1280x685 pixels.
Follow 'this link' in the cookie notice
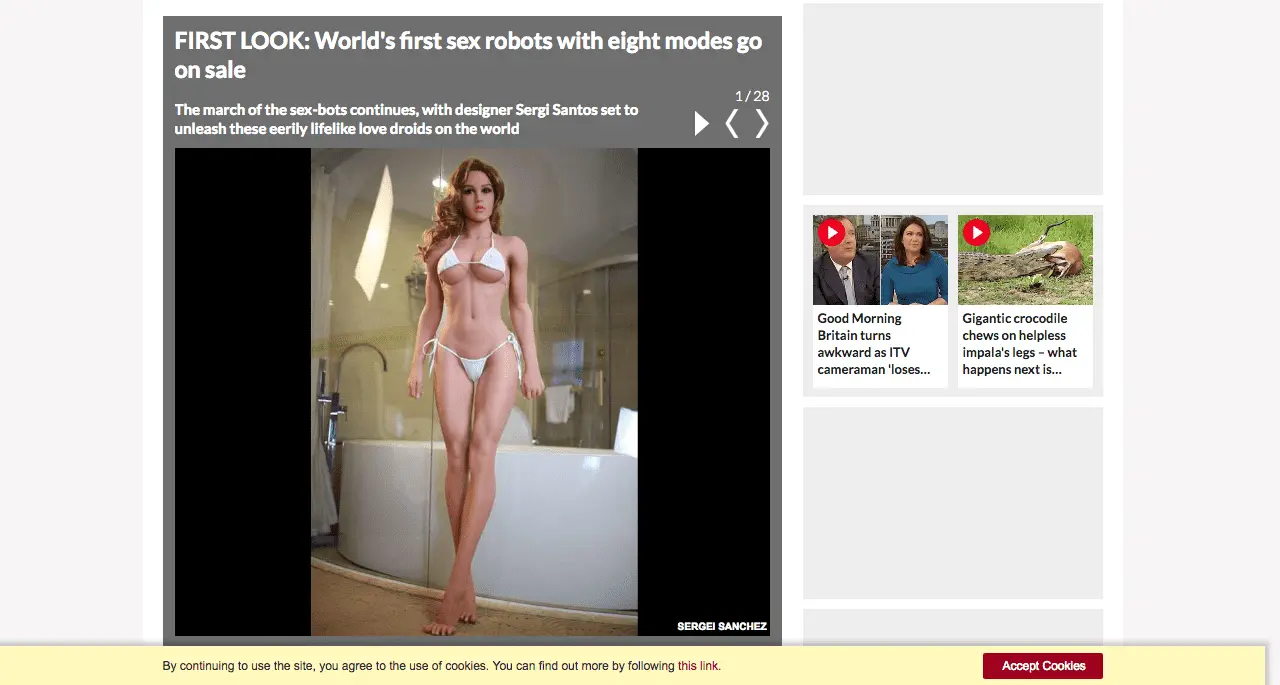coord(698,666)
